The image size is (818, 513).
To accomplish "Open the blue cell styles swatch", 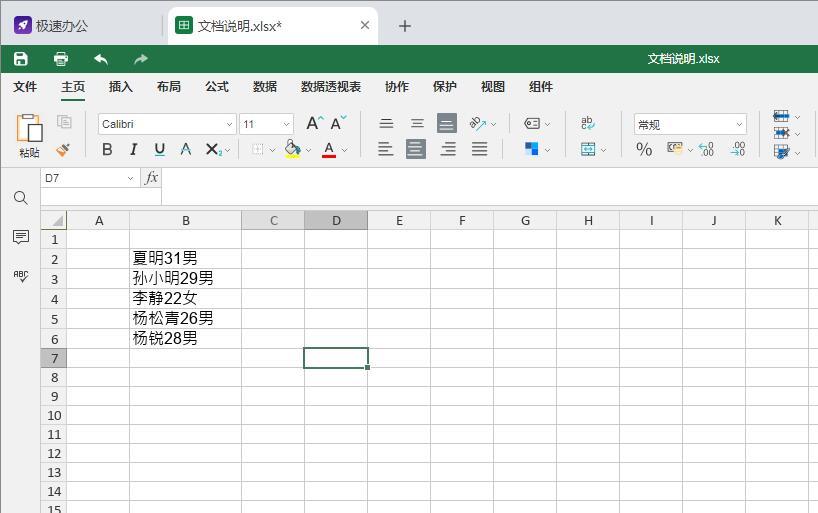I will pyautogui.click(x=531, y=149).
